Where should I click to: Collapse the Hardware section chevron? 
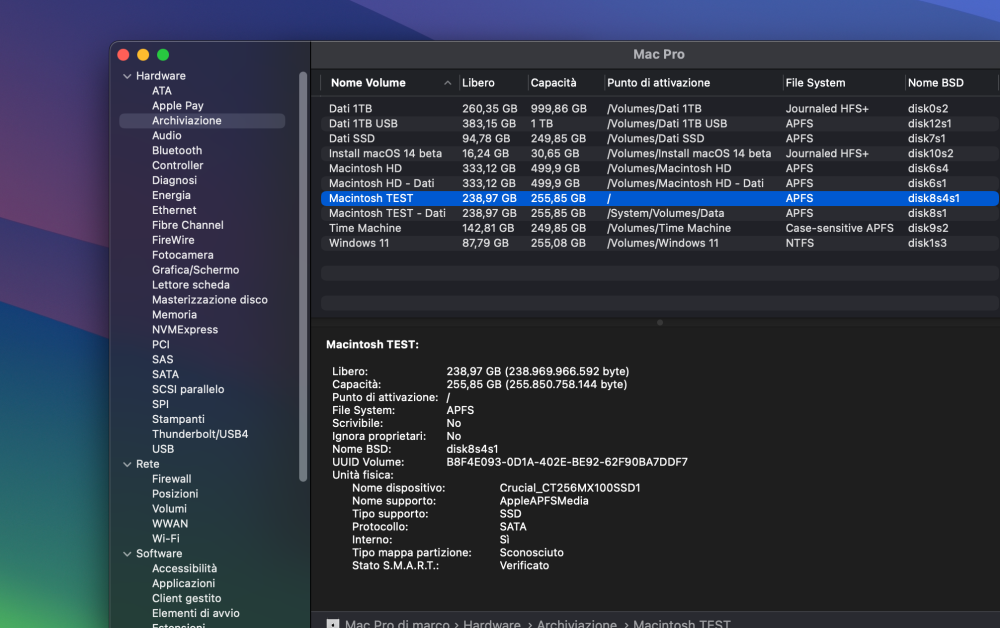[x=127, y=76]
